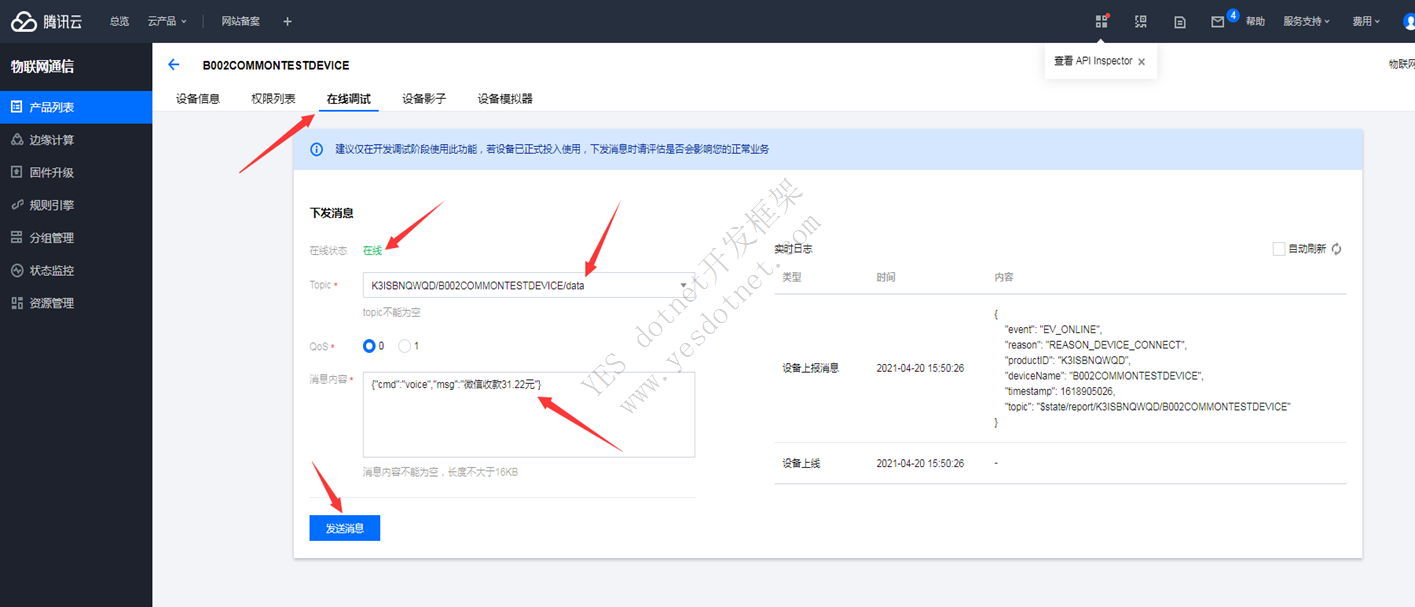
Task: Open 产品列表 in the sidebar
Action: coord(76,107)
